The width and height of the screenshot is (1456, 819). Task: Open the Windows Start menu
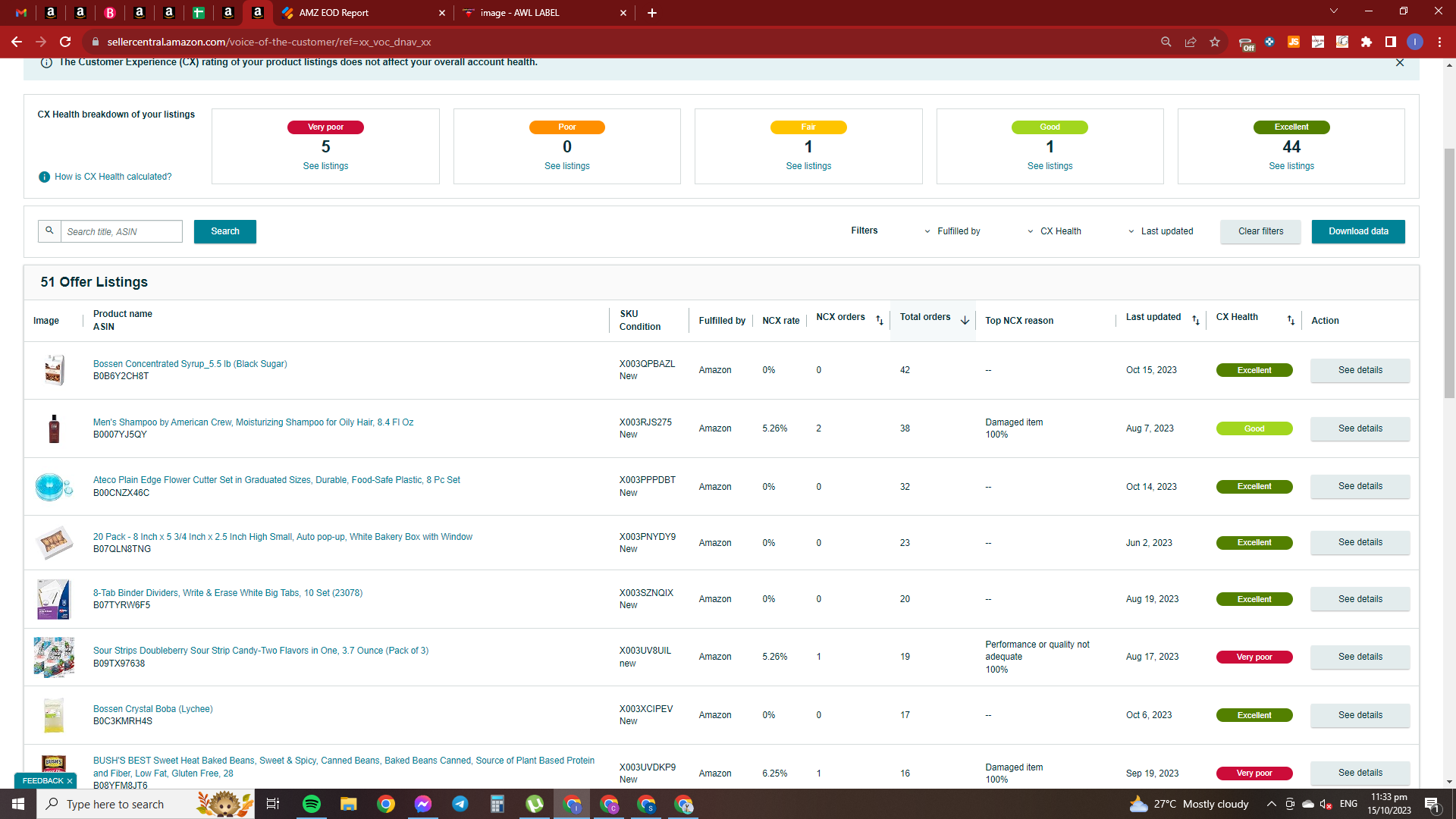(18, 804)
